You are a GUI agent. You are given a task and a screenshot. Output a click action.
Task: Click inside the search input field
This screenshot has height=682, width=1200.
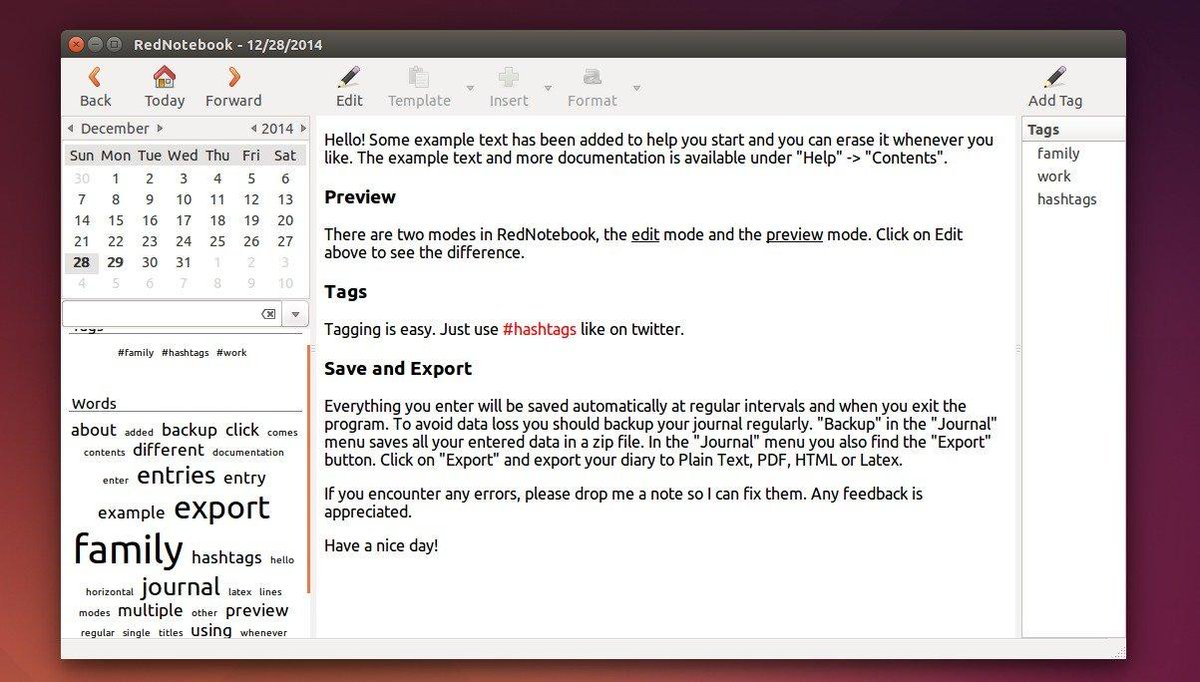coord(160,314)
